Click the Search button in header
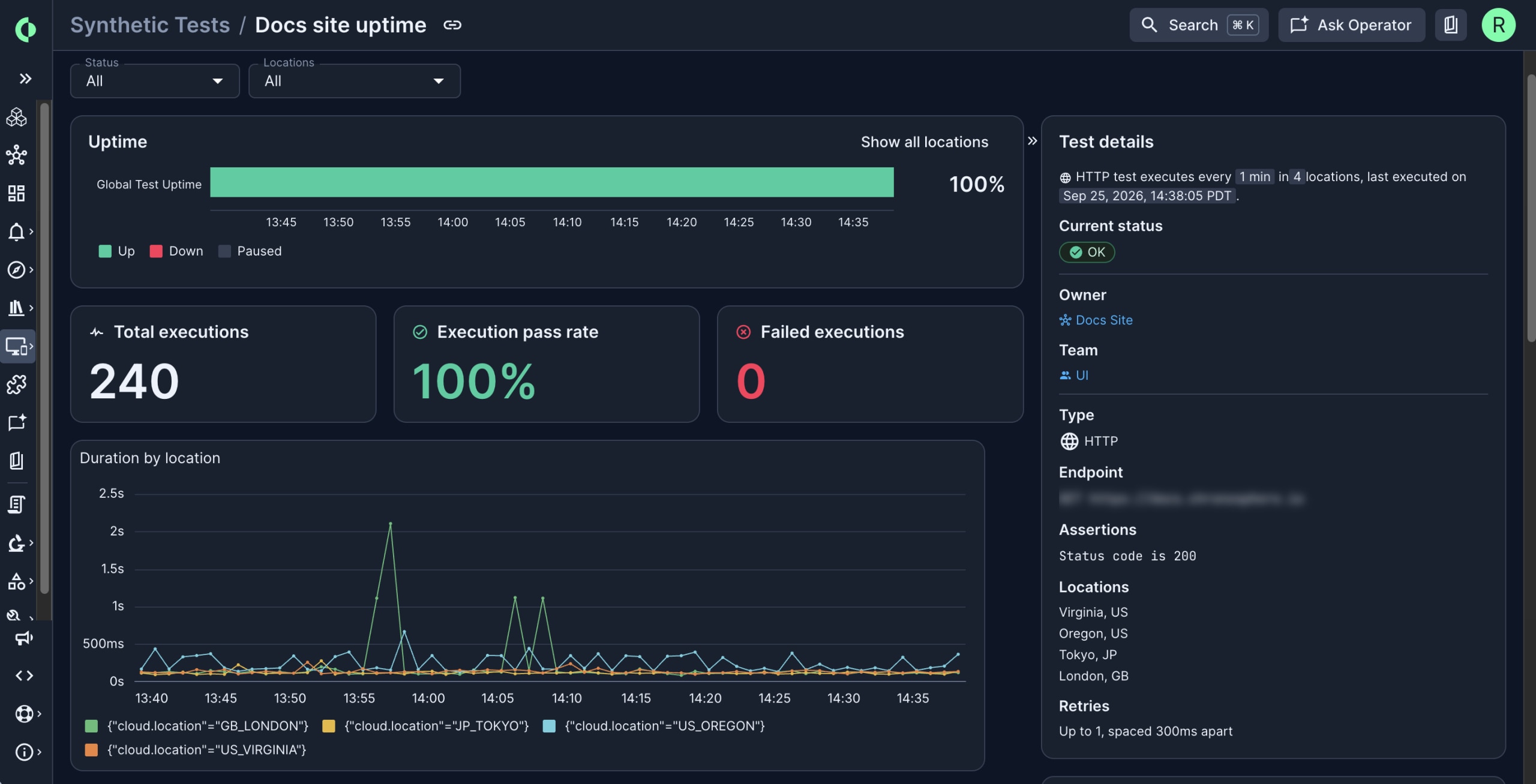Image resolution: width=1536 pixels, height=784 pixels. 1199,25
